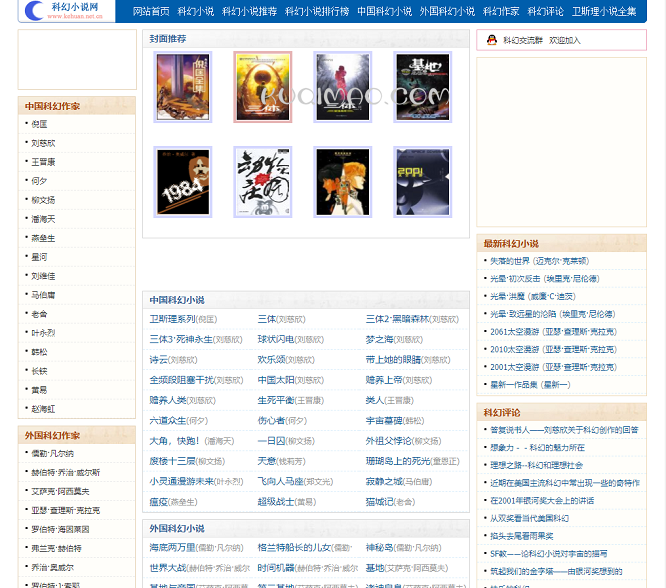Open the 1984 book cover

(183, 182)
